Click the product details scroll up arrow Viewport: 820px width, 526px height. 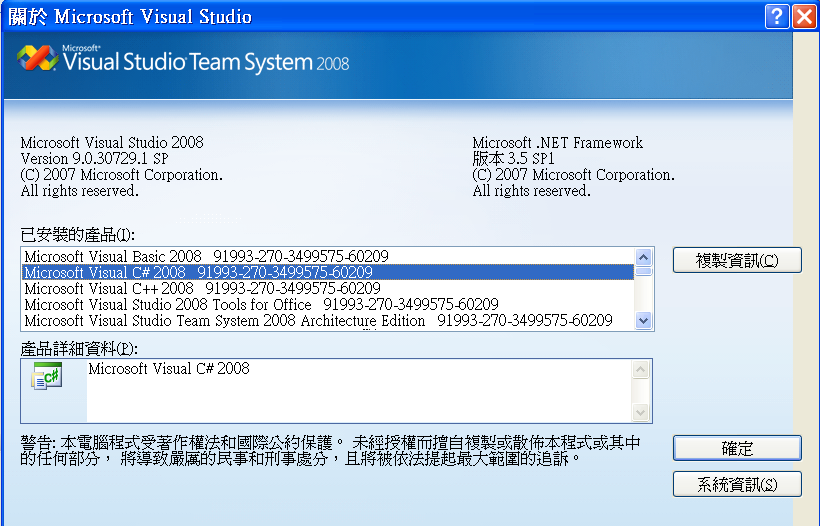pos(641,370)
